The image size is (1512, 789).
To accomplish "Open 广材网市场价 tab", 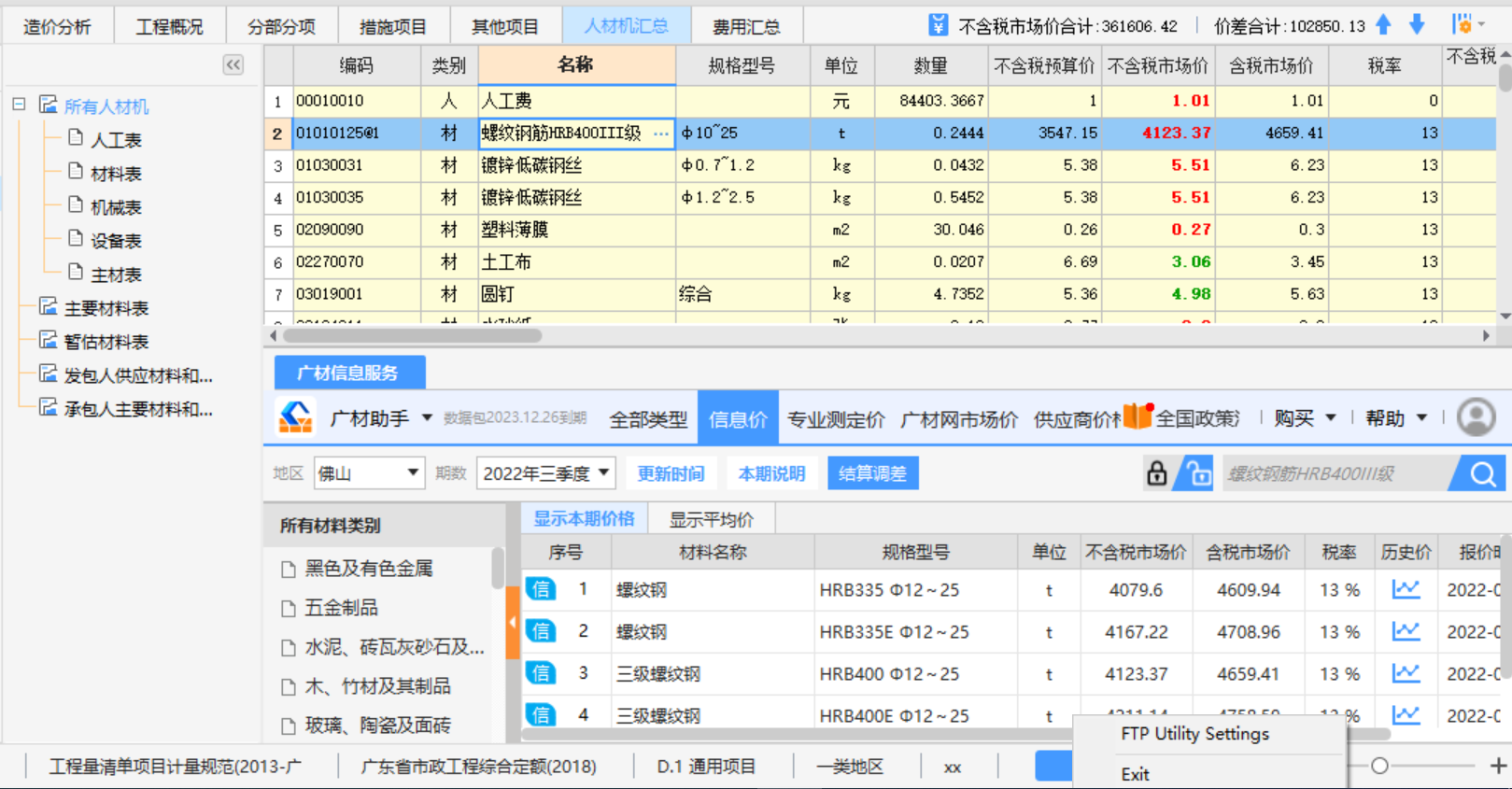I will pos(959,419).
